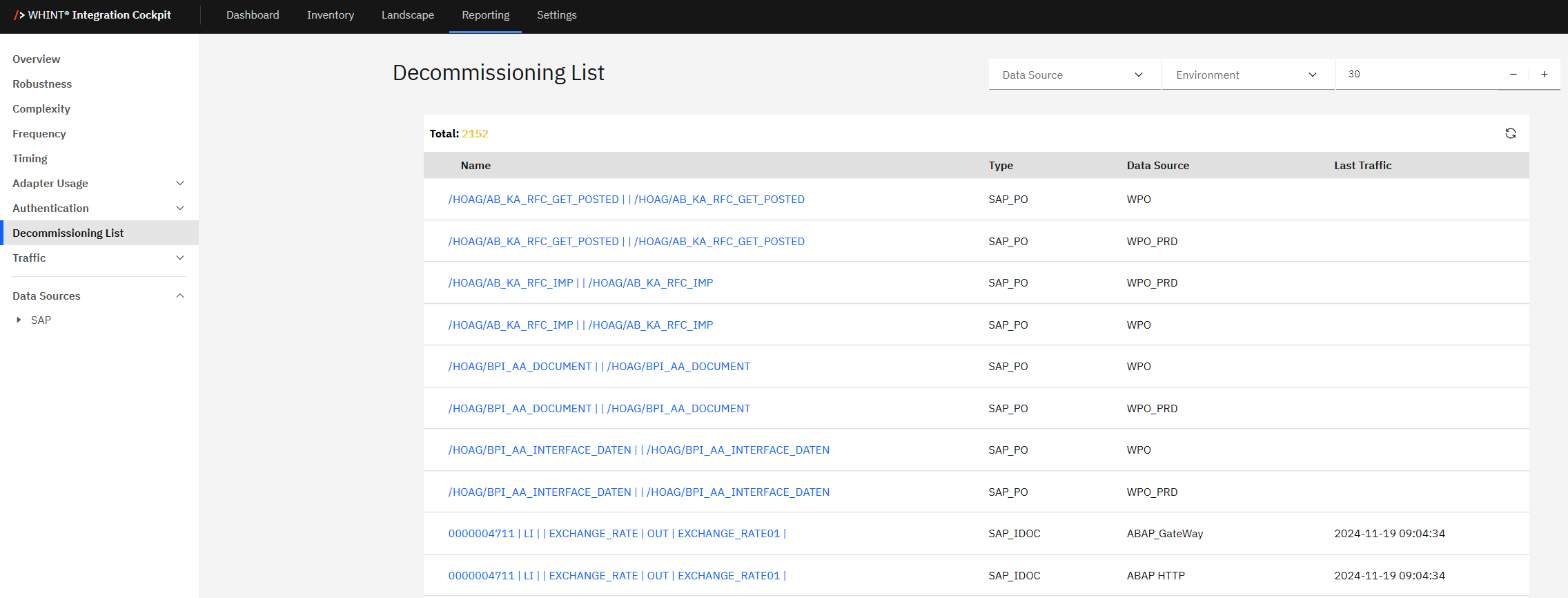Open the Data Source dropdown filter
Viewport: 1568px width, 598px height.
click(1072, 75)
